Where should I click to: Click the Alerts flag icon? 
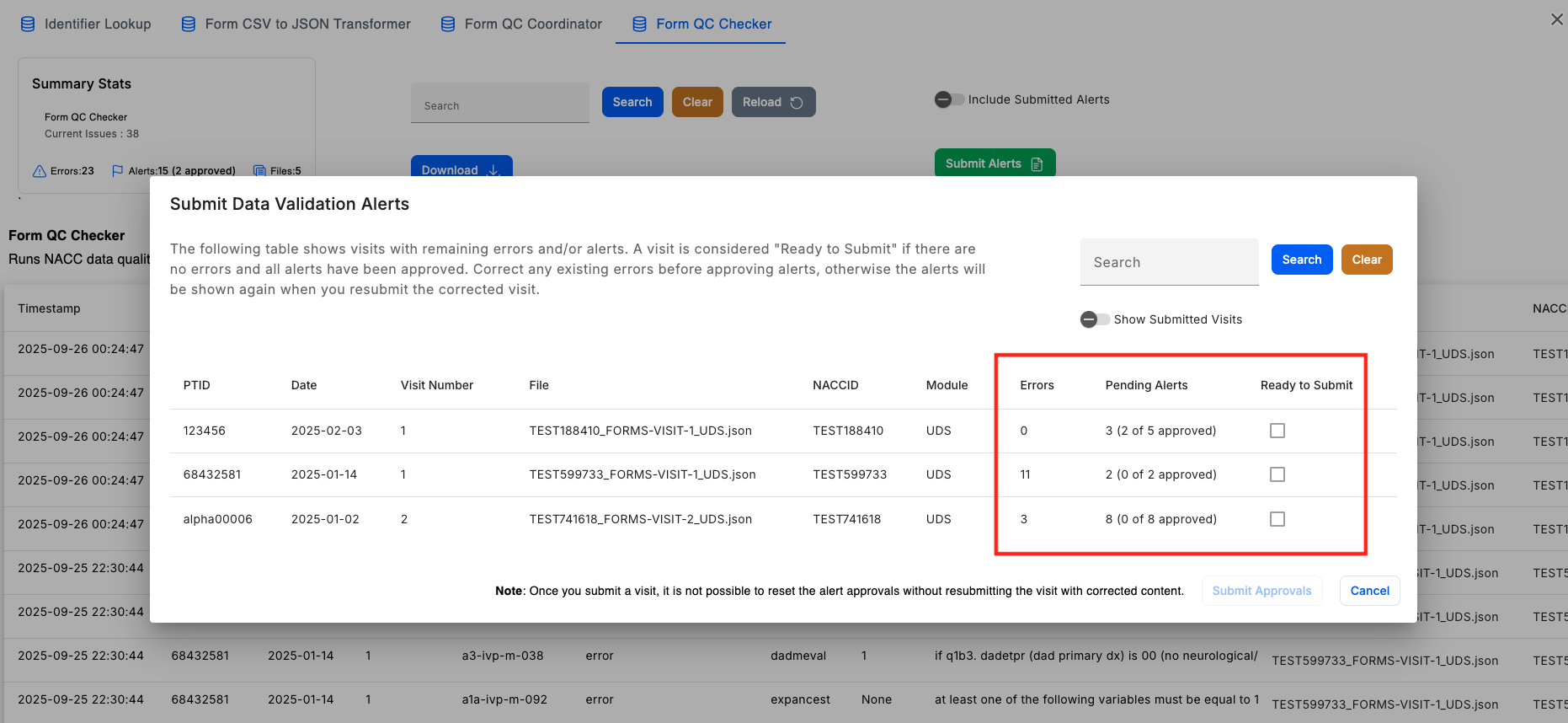[x=118, y=171]
